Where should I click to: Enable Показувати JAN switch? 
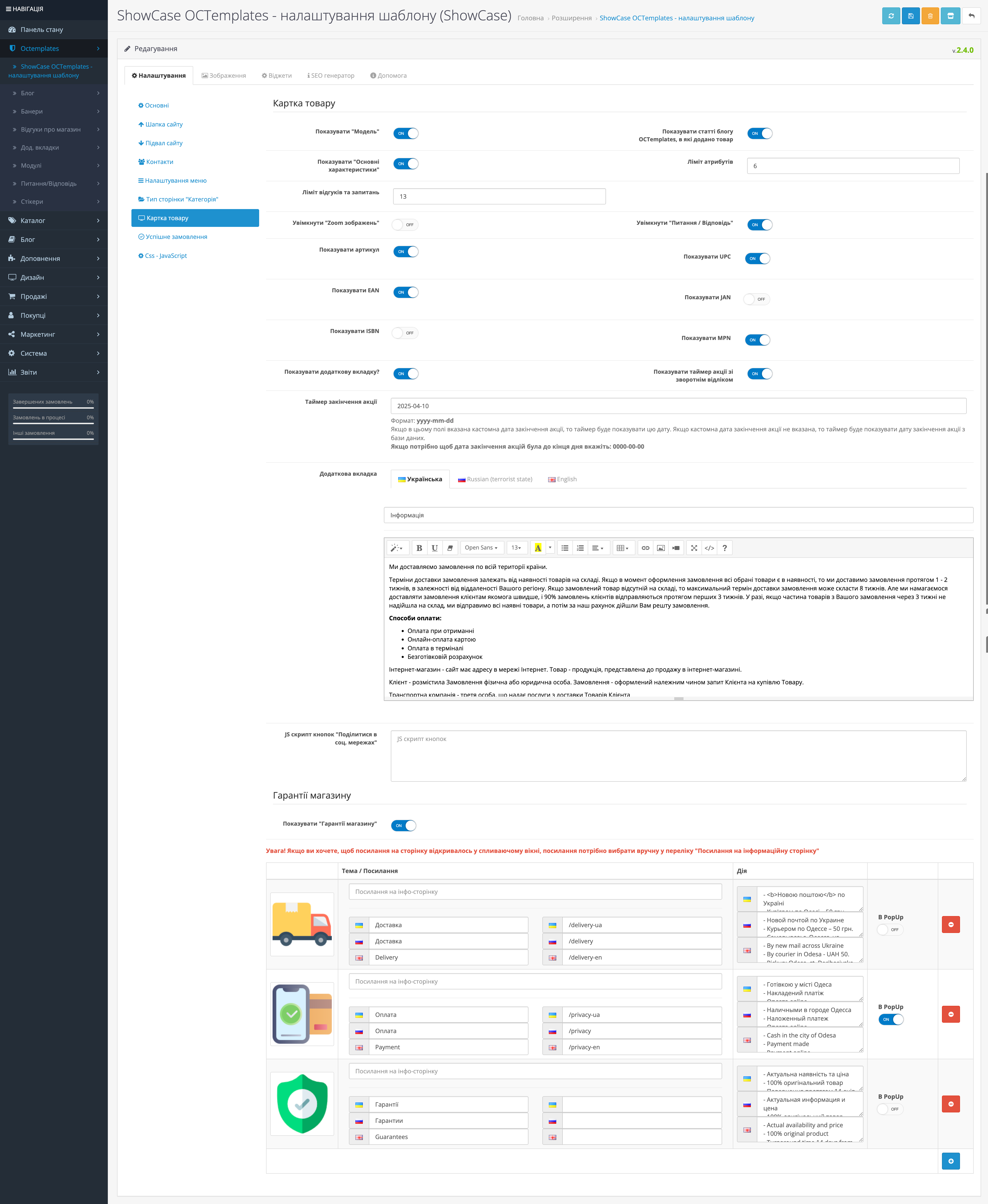(757, 299)
